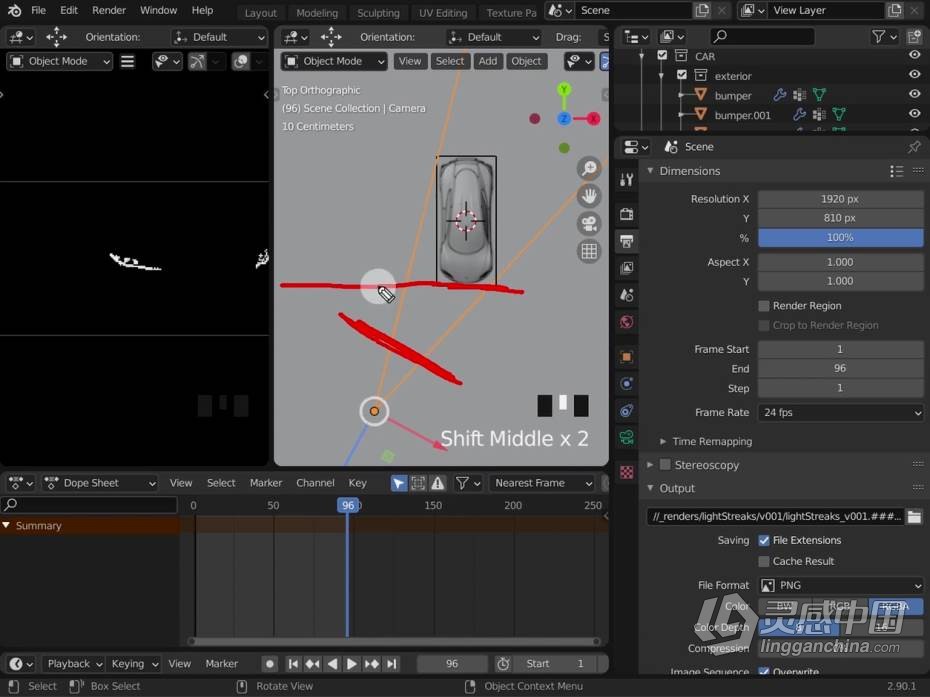This screenshot has width=930, height=697.
Task: Open the Dope Sheet Channel menu
Action: point(315,483)
